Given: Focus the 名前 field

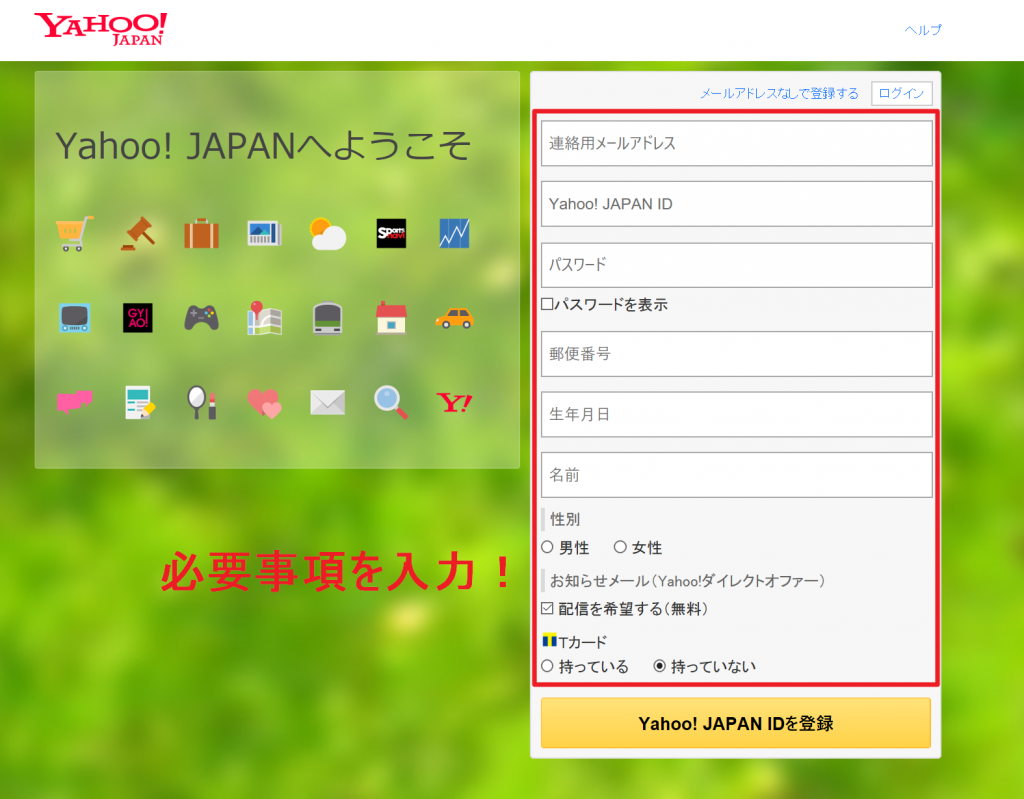Looking at the screenshot, I should (737, 475).
